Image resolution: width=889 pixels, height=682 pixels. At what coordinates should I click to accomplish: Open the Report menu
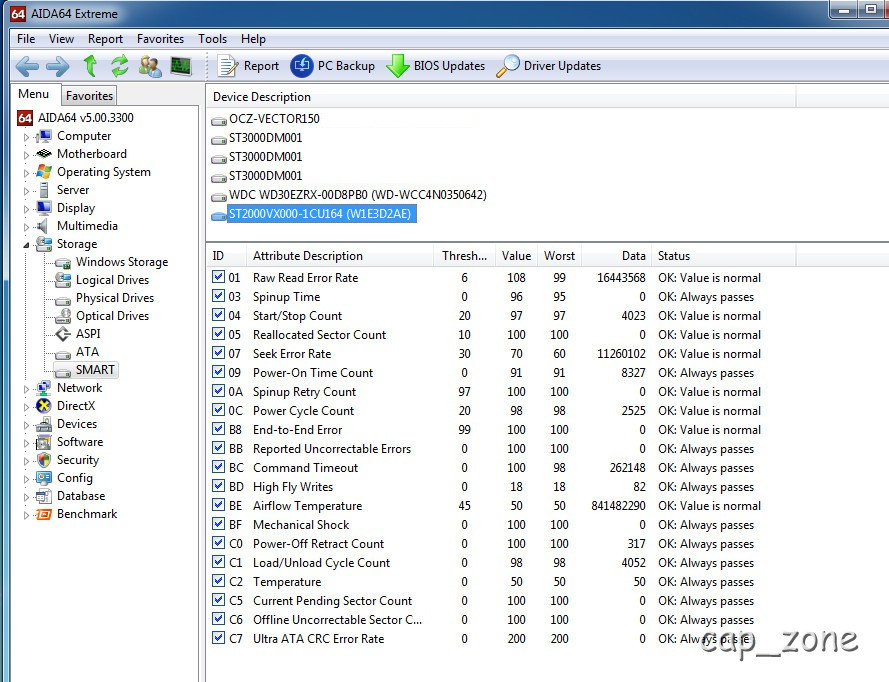(x=105, y=39)
